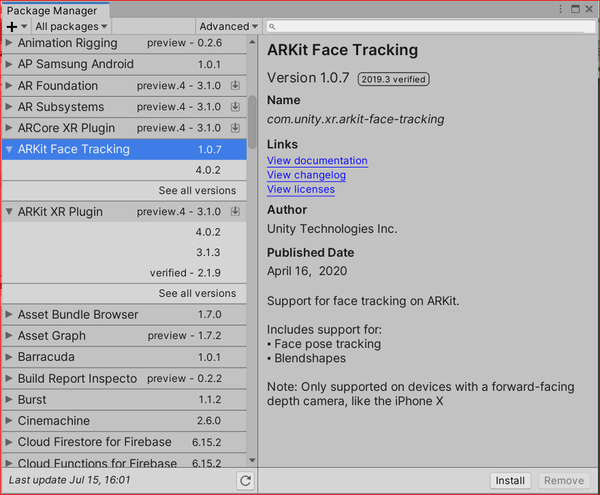Click the April 16, 2020 published date
The height and width of the screenshot is (495, 600).
click(x=307, y=271)
